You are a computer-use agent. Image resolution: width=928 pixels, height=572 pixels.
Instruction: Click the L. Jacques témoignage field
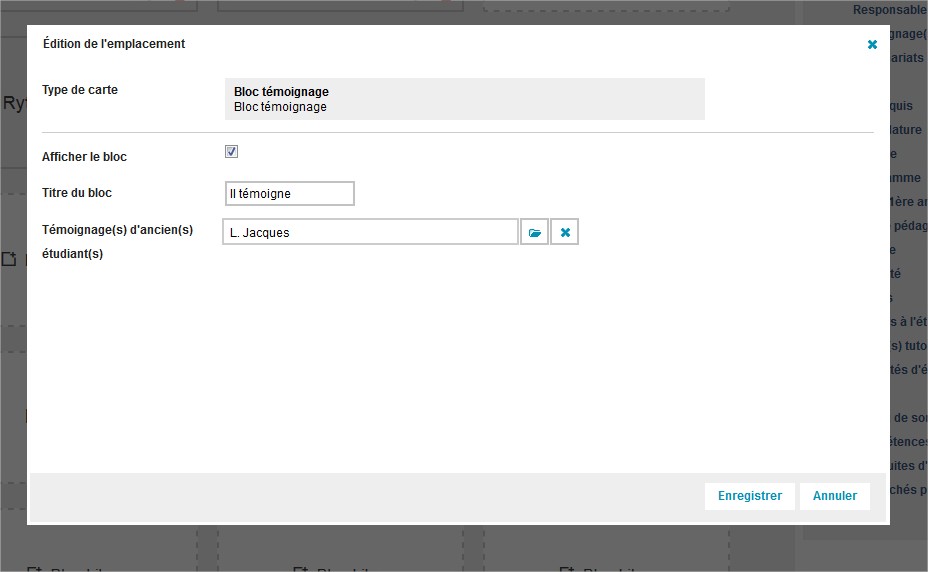[x=370, y=232]
